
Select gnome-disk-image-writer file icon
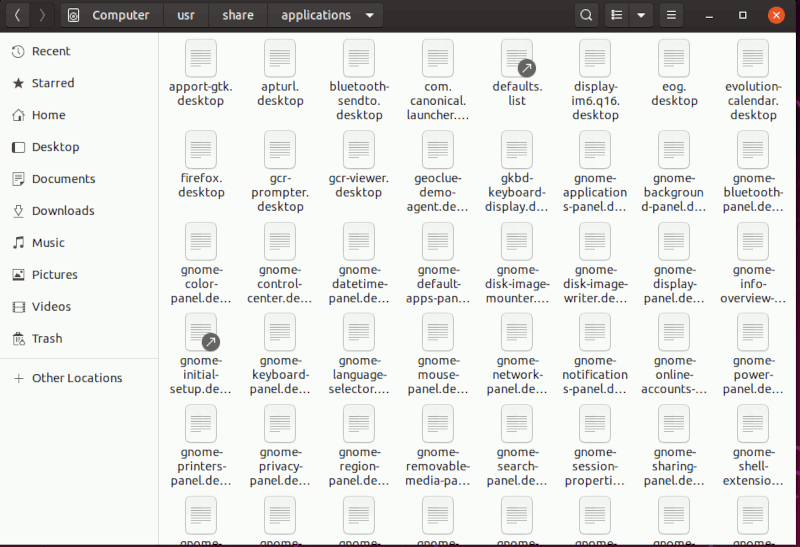(x=595, y=241)
